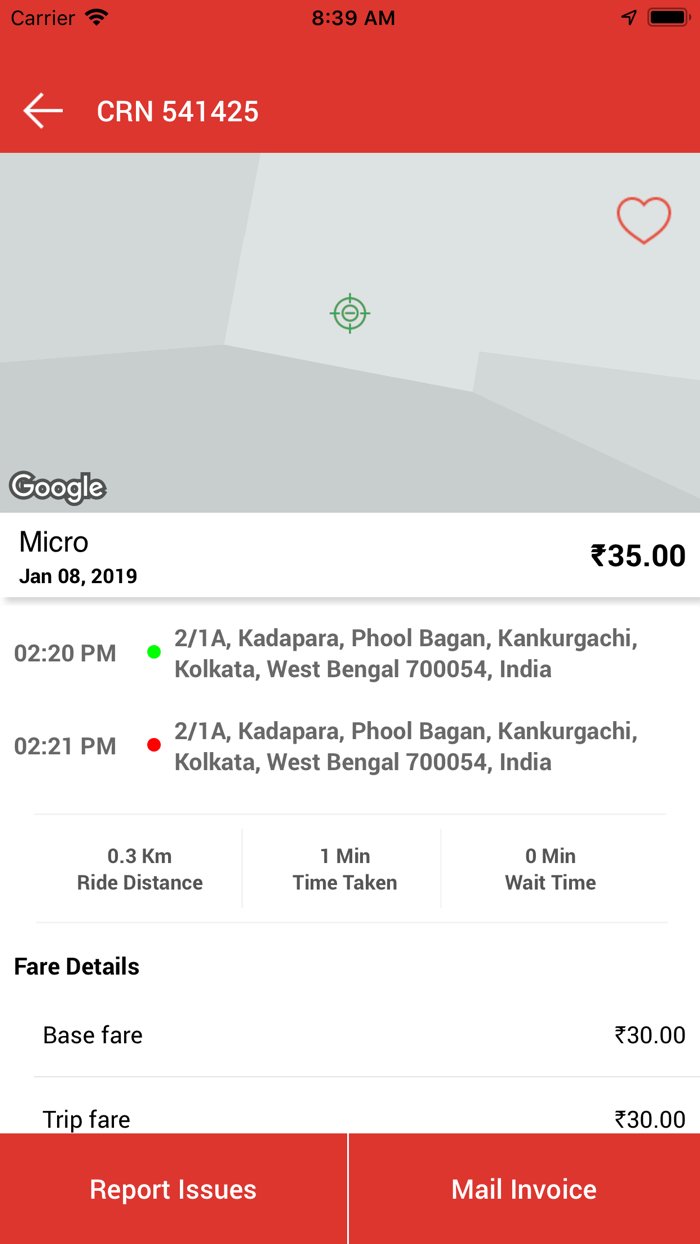Tap the CRN 541425 title
700x1244 pixels.
click(178, 111)
